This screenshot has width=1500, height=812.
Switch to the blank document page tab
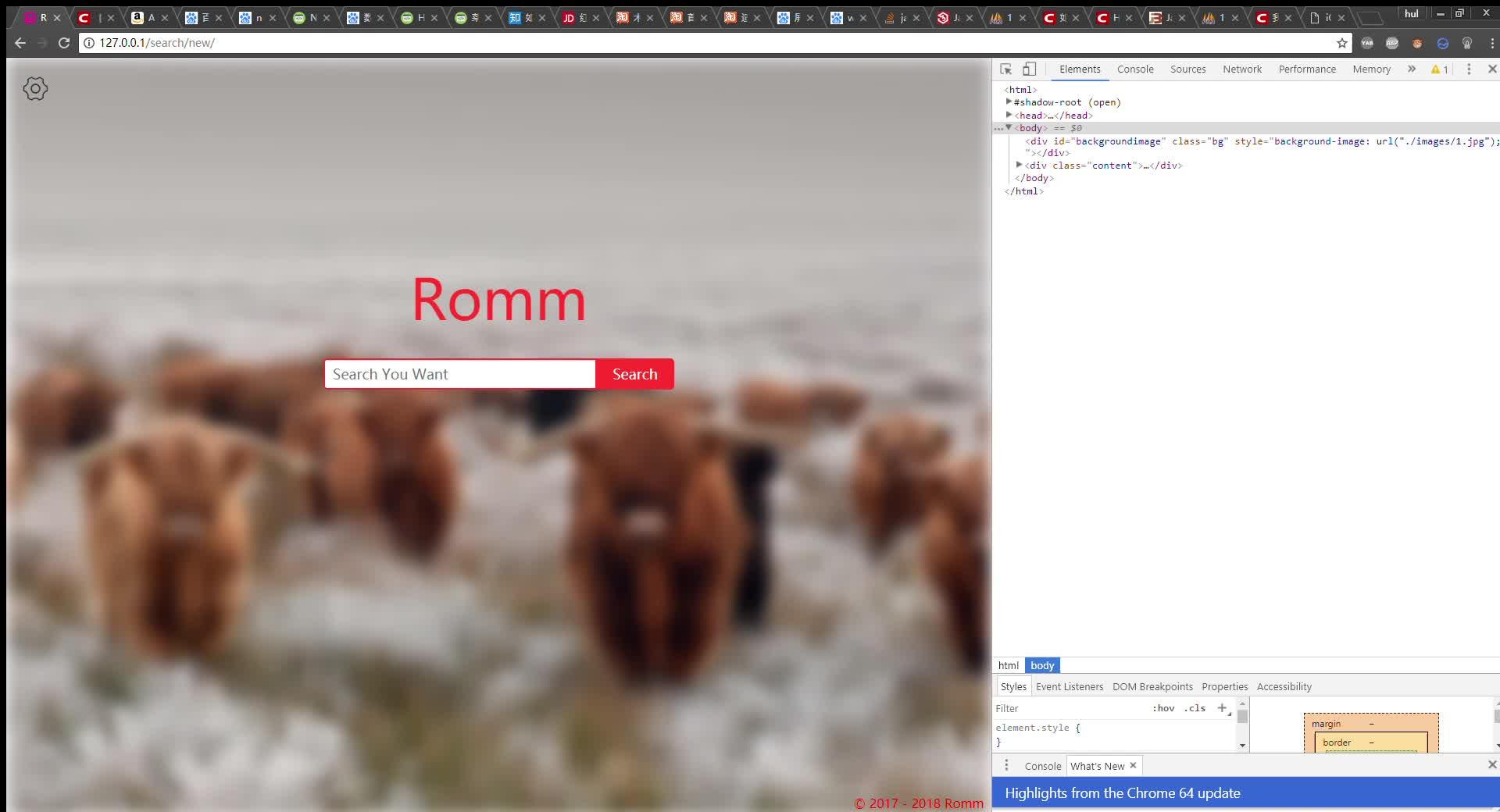[1323, 17]
